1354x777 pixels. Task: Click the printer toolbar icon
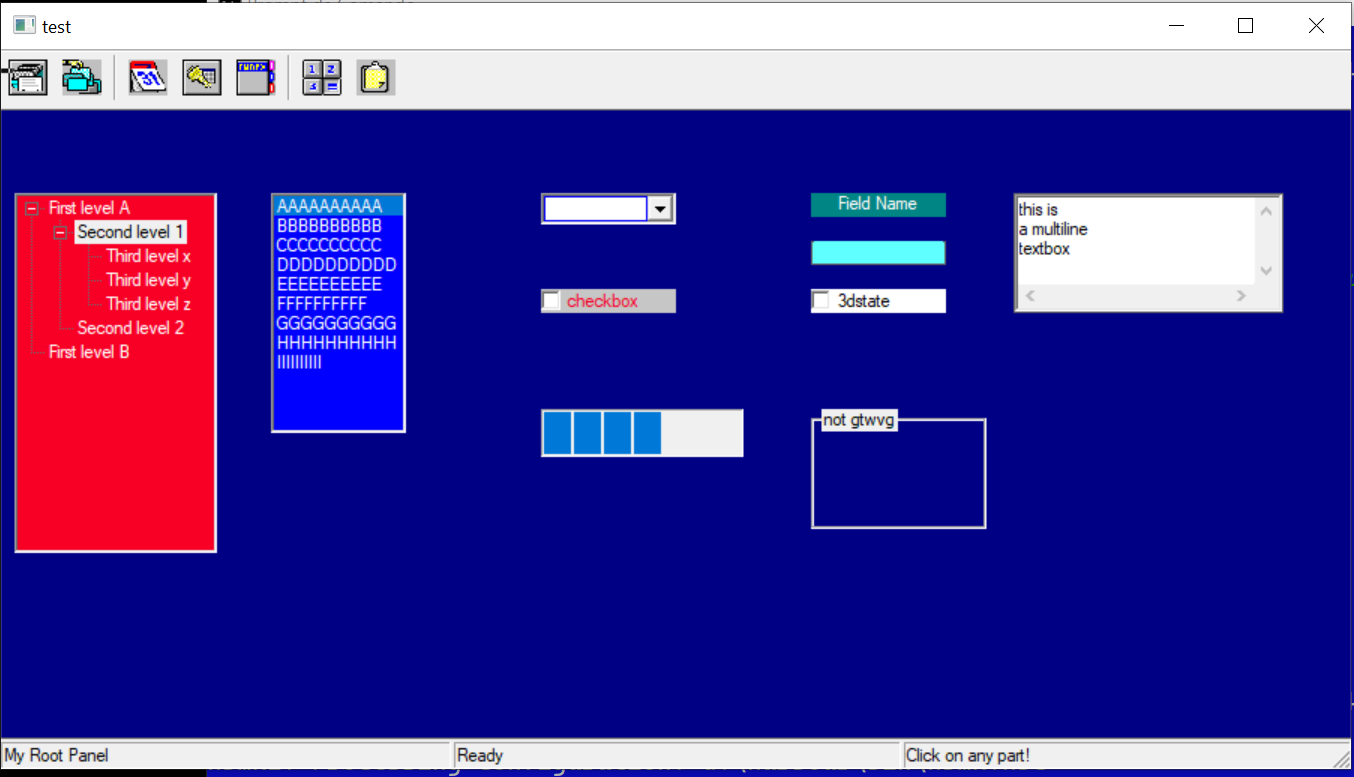click(27, 78)
